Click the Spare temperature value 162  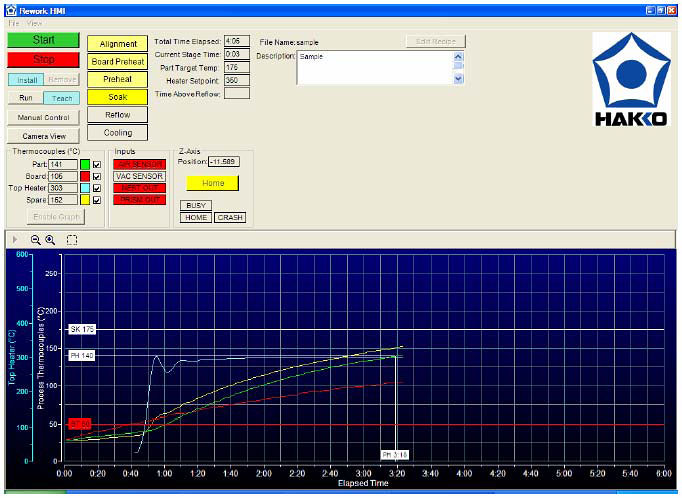[63, 200]
